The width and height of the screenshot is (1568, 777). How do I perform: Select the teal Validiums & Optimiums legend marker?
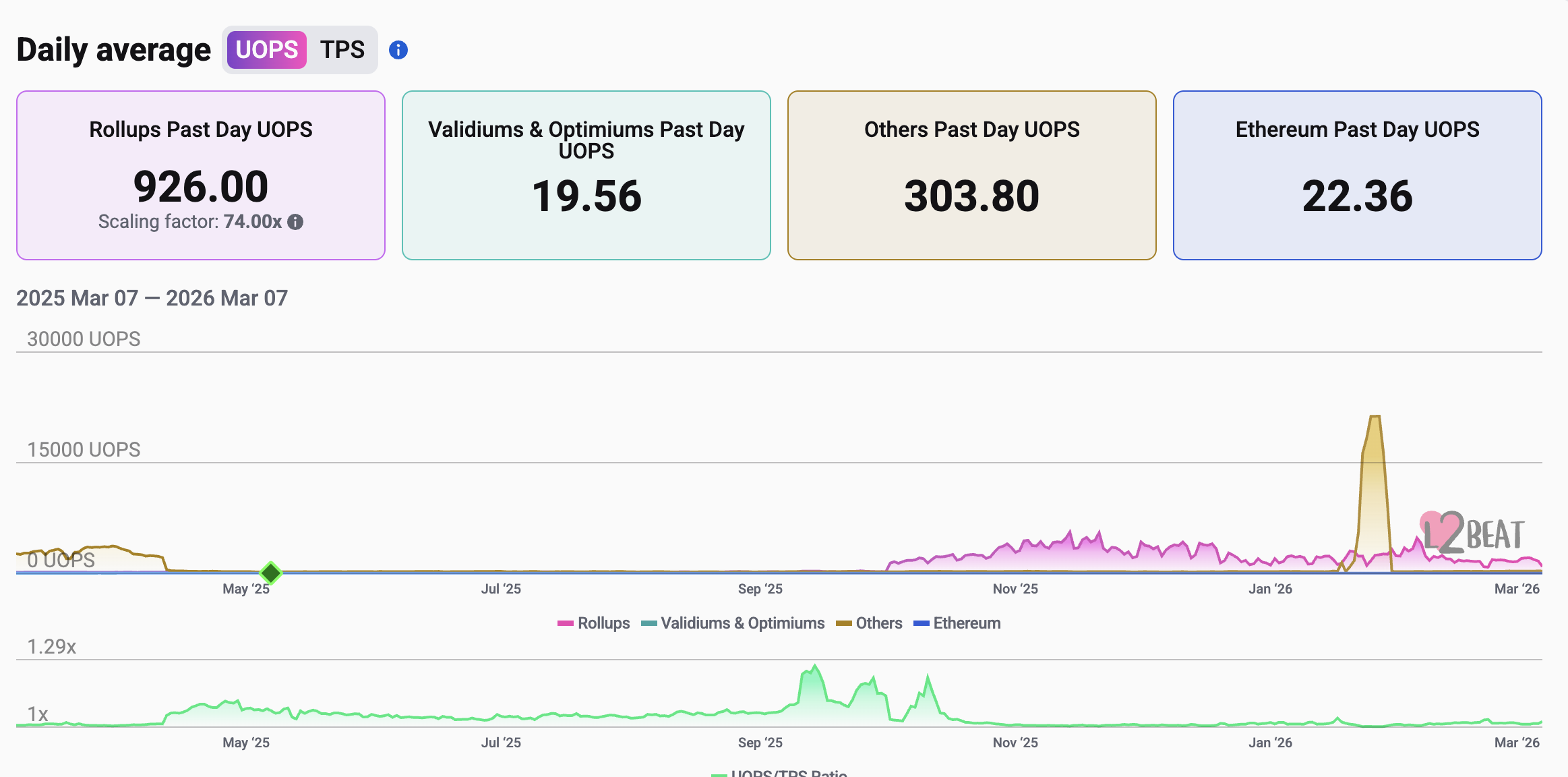650,623
